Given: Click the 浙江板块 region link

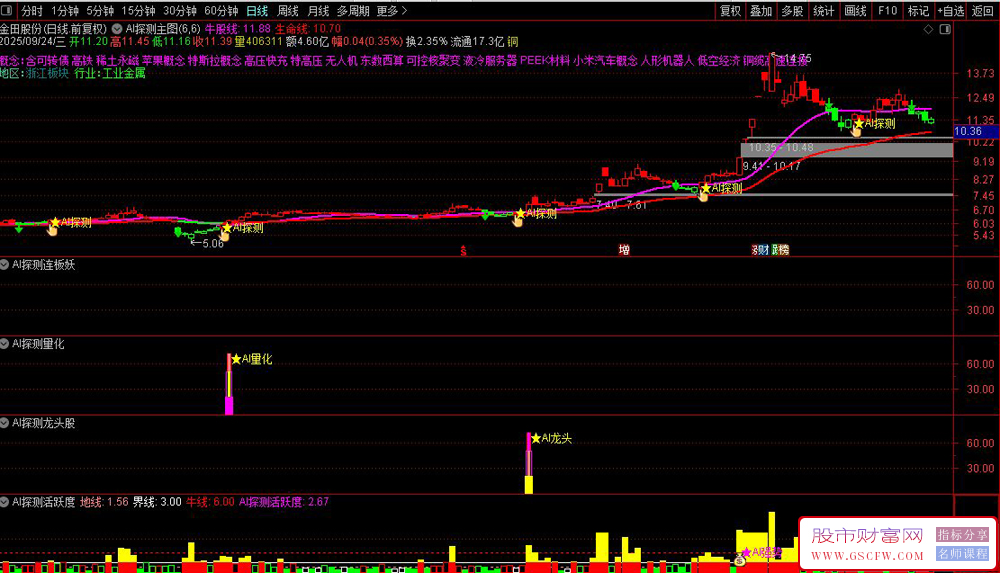Looking at the screenshot, I should click(x=47, y=73).
